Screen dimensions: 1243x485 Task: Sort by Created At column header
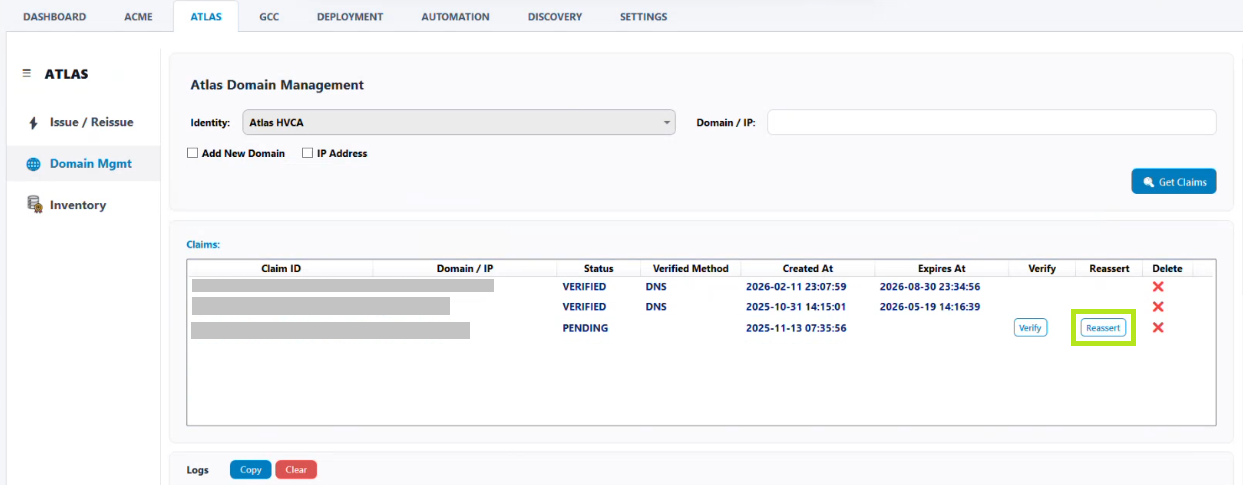808,269
